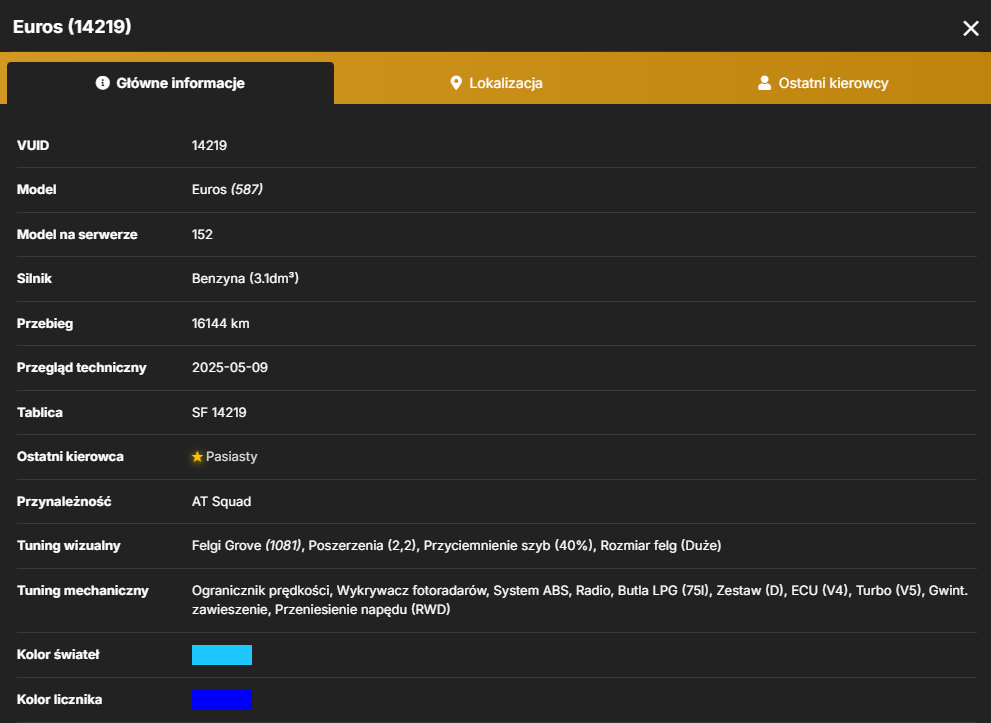The height and width of the screenshot is (723, 991).
Task: Switch to the Lokalizacja tab
Action: (x=496, y=83)
